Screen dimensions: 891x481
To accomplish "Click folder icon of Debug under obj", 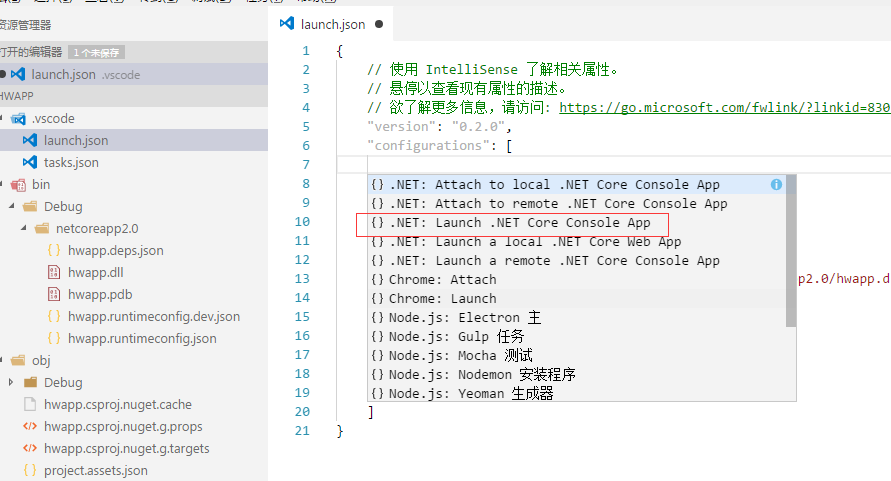I will (30, 382).
